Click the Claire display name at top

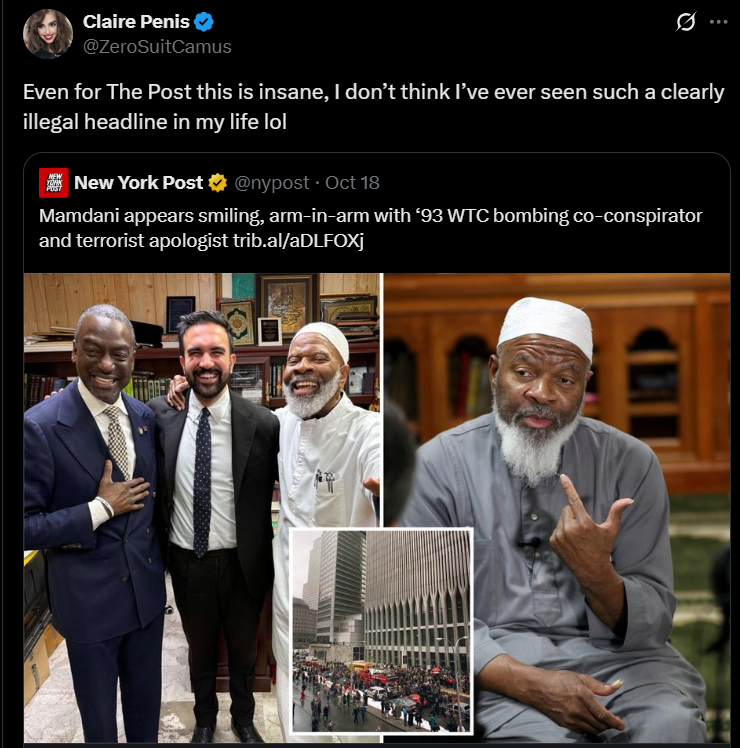(136, 22)
